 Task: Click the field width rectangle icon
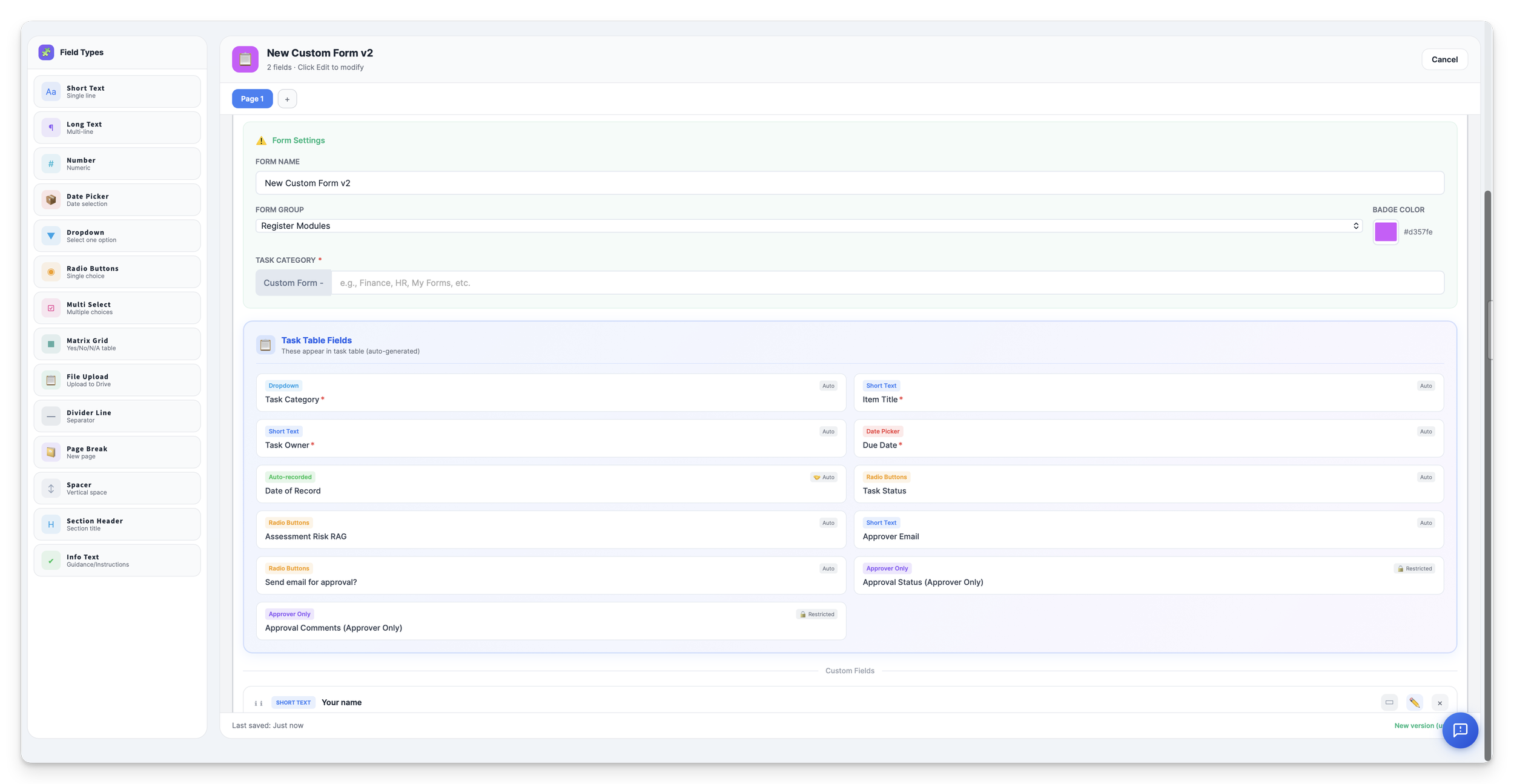pos(1389,702)
